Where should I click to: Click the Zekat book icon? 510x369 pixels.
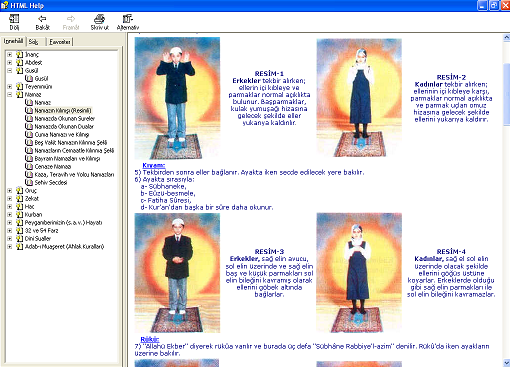tap(19, 198)
